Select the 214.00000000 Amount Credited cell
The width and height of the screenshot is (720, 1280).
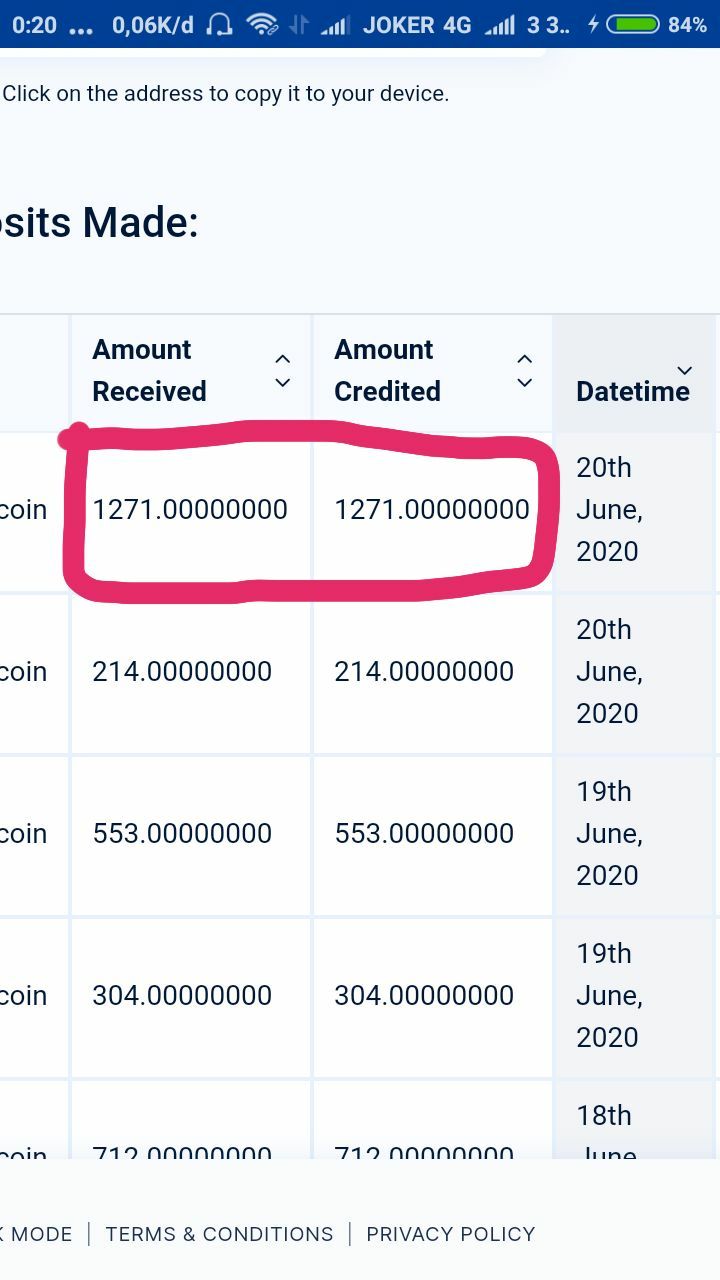click(433, 672)
